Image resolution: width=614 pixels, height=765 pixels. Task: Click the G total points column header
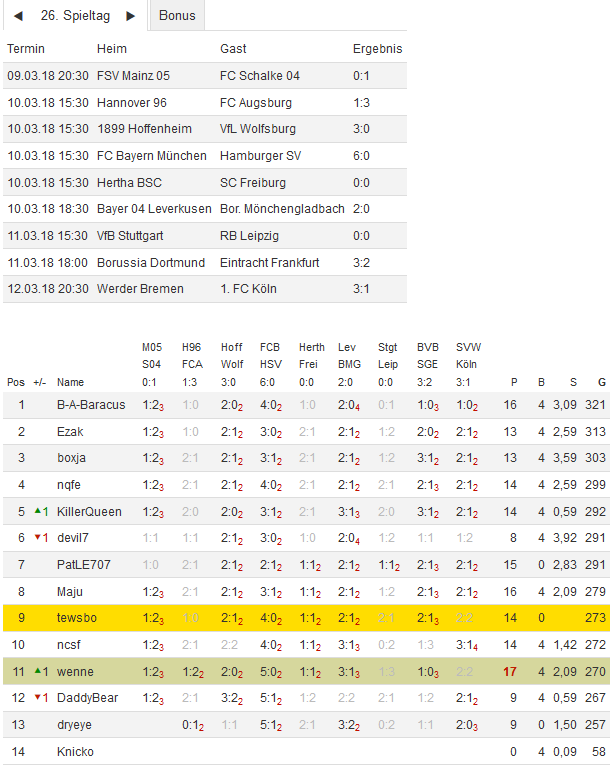pyautogui.click(x=601, y=382)
